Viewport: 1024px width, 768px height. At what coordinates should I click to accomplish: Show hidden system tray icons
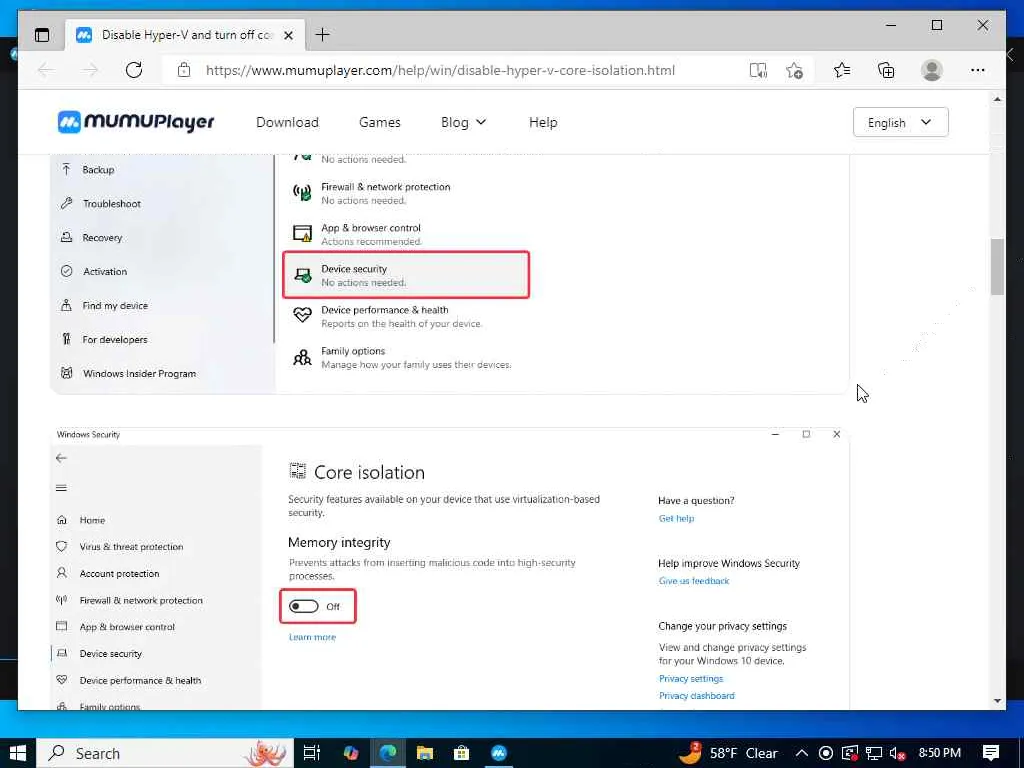[x=803, y=753]
